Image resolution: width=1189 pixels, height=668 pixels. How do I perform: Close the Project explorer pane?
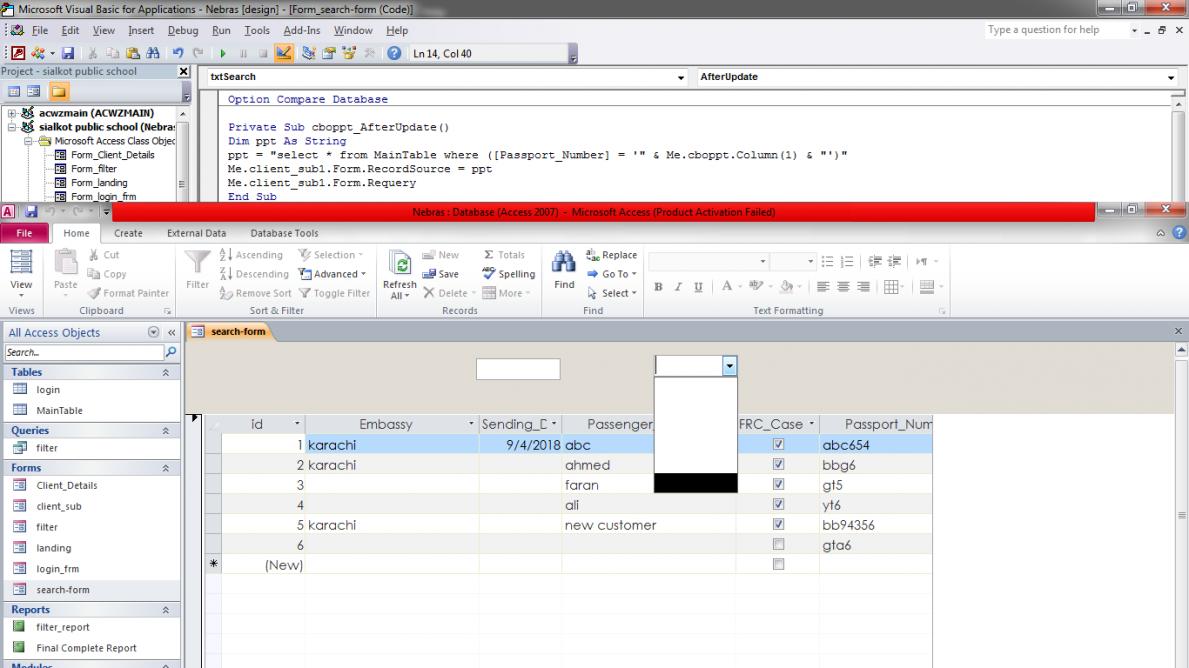pyautogui.click(x=184, y=71)
